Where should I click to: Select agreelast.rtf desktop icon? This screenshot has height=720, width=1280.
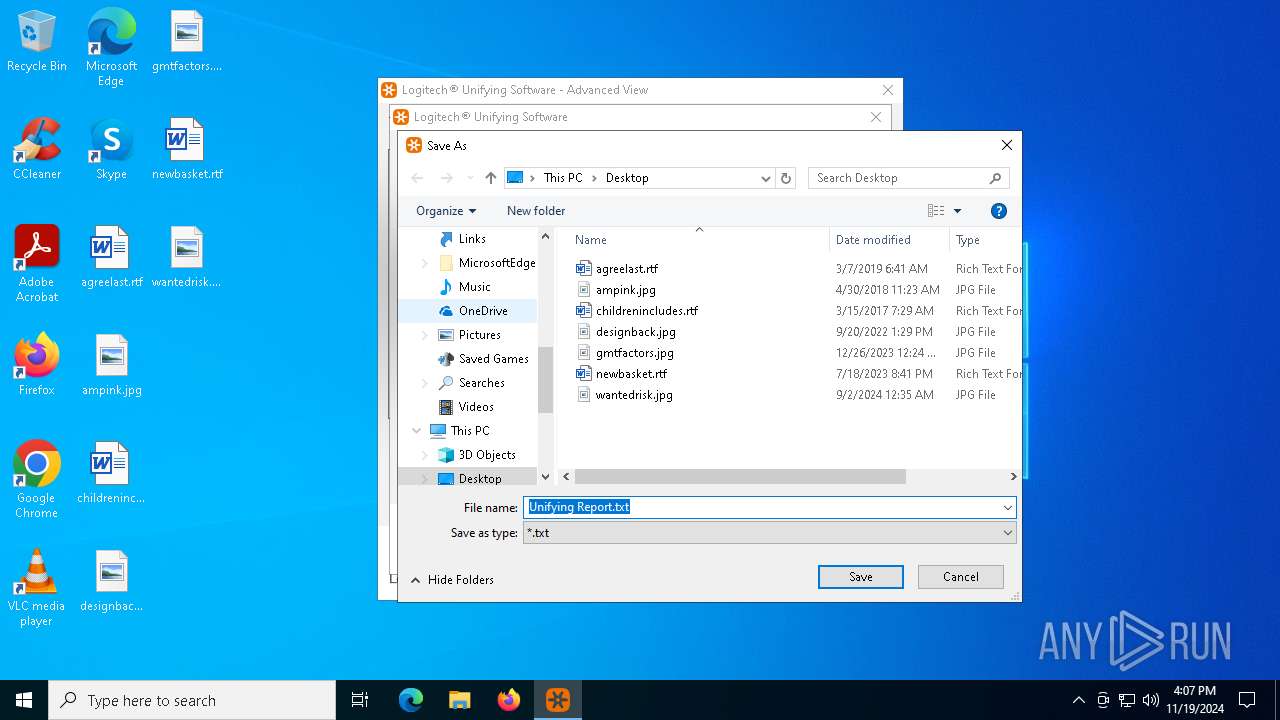pyautogui.click(x=111, y=258)
